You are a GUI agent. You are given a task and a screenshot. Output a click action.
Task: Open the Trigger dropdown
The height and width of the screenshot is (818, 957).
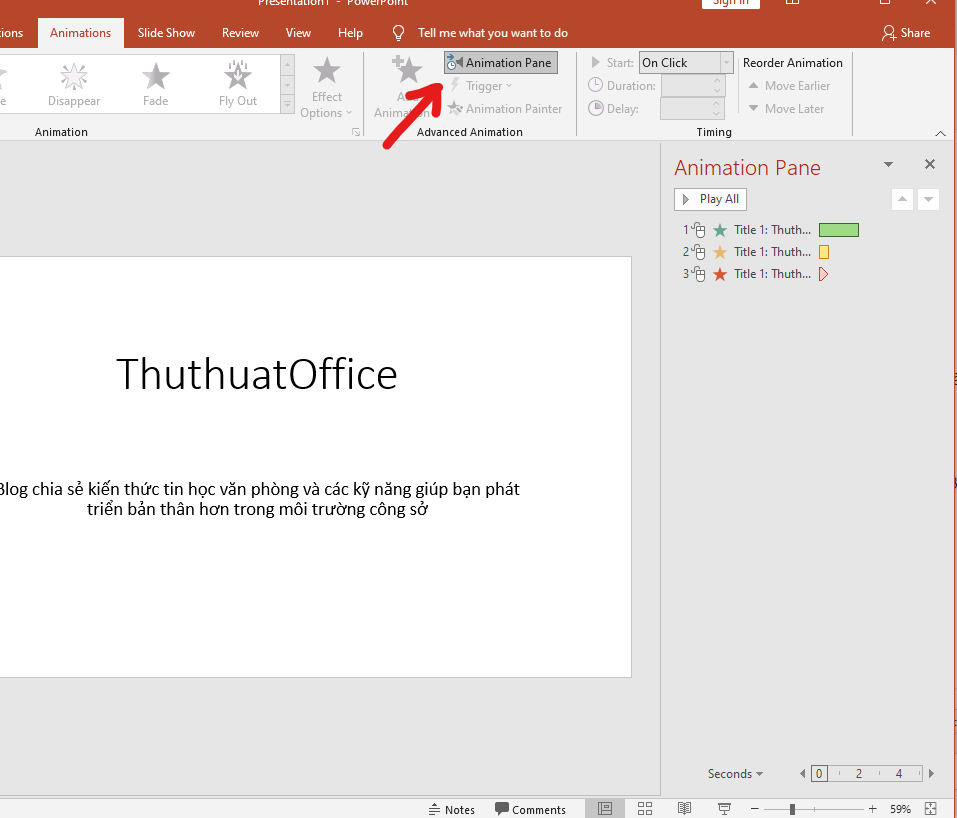click(x=482, y=85)
